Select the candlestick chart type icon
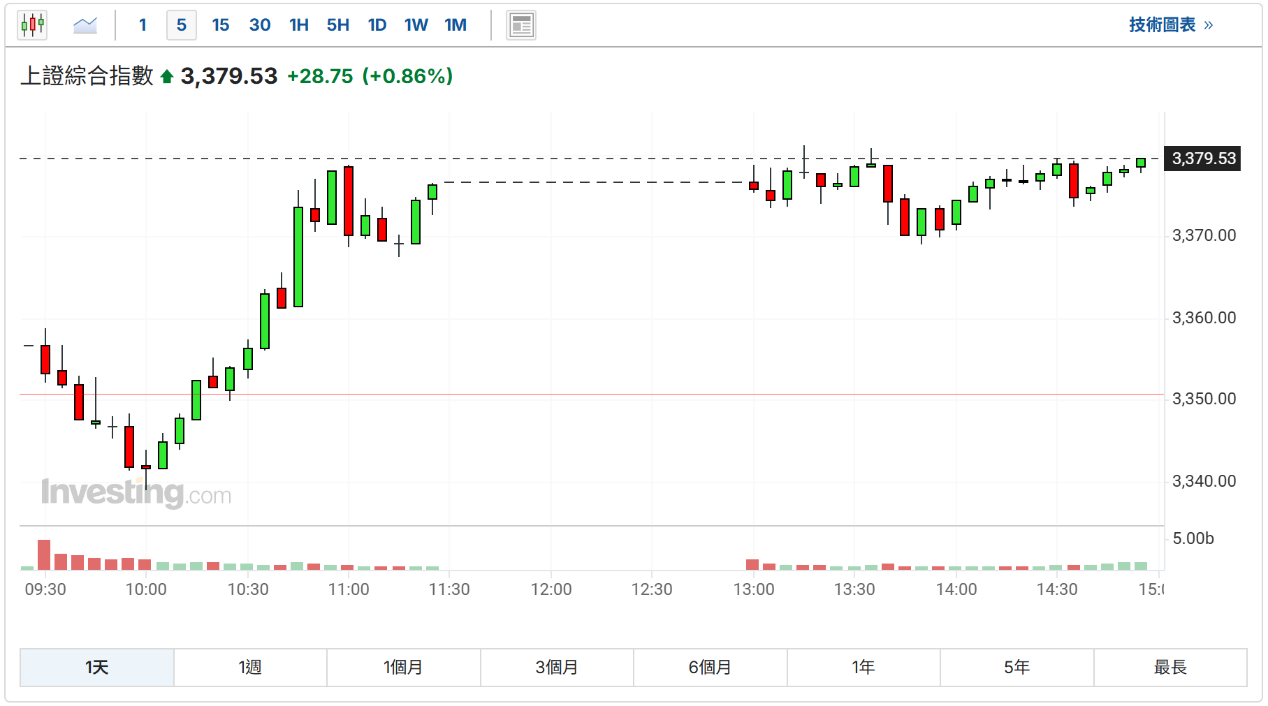 point(32,25)
